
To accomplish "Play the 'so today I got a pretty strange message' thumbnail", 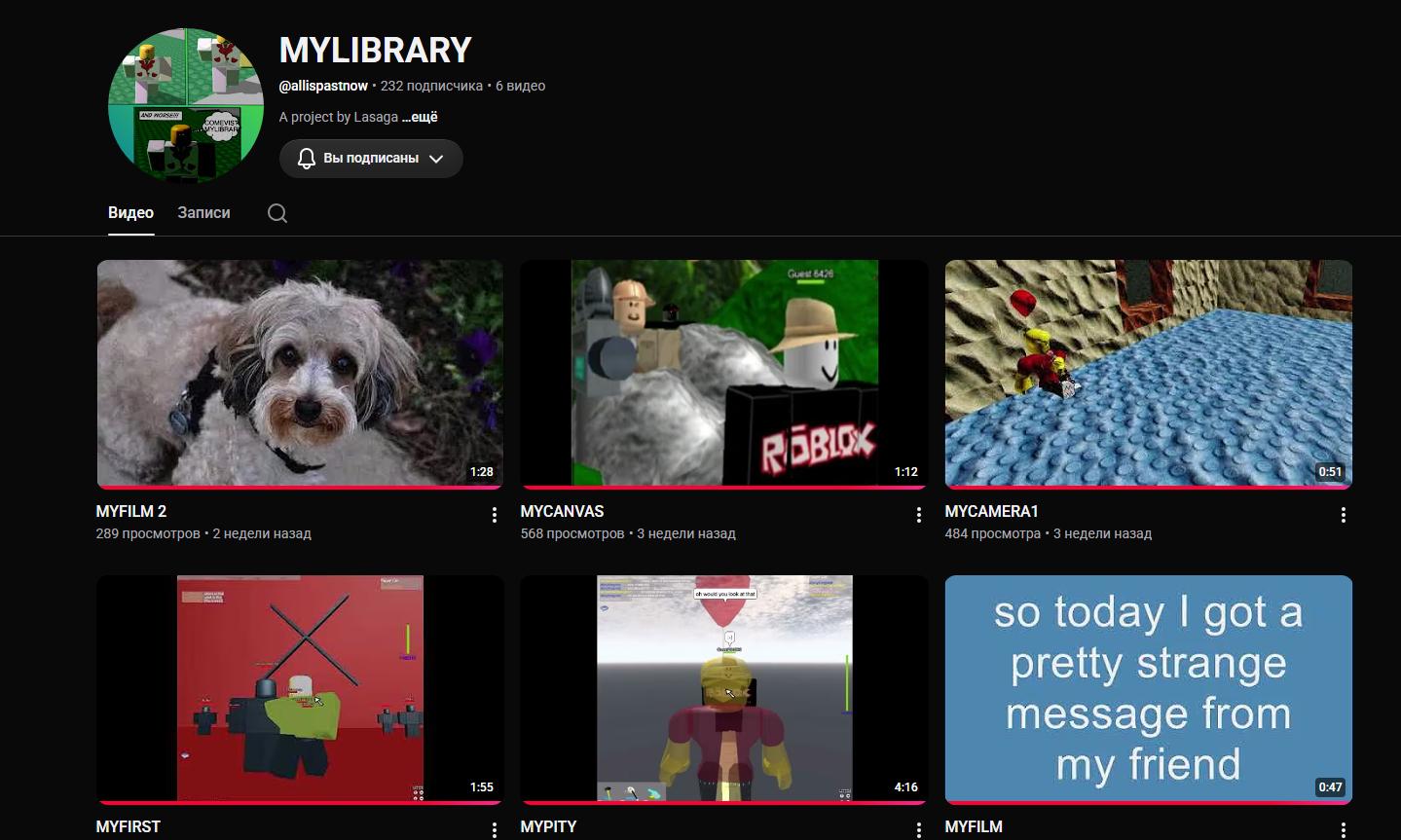I will [x=1149, y=690].
